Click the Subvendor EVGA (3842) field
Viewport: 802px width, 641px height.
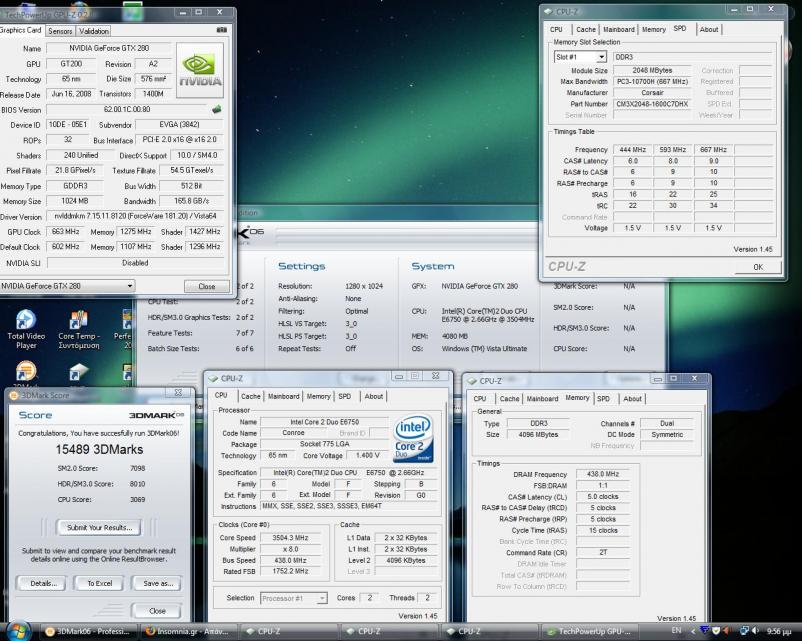pos(180,125)
